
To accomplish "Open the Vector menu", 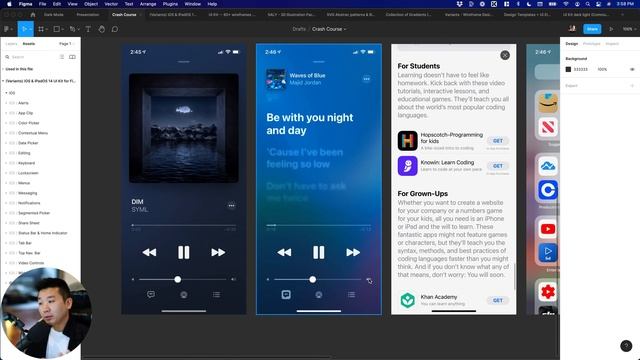I will click(x=111, y=4).
